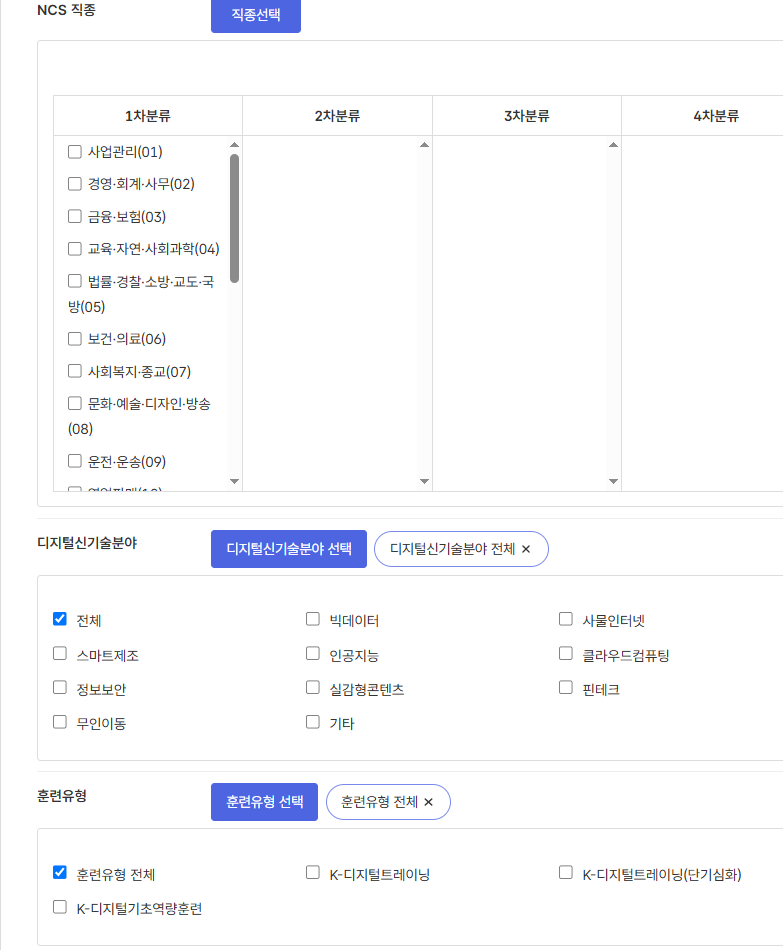Screen dimensions: 783x950
Task: Check the 운전·운송(09) checkbox
Action: pos(74,461)
